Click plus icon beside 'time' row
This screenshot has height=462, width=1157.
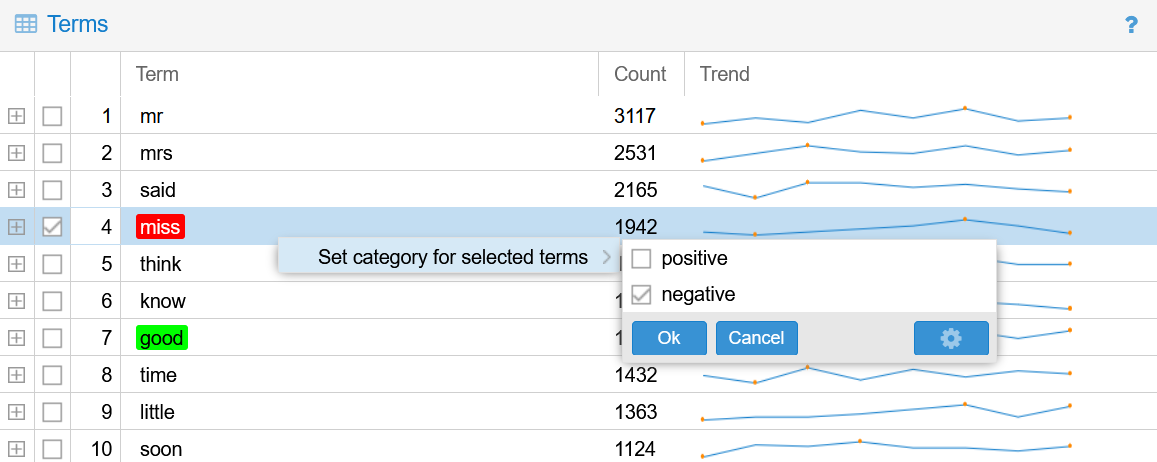[x=16, y=375]
